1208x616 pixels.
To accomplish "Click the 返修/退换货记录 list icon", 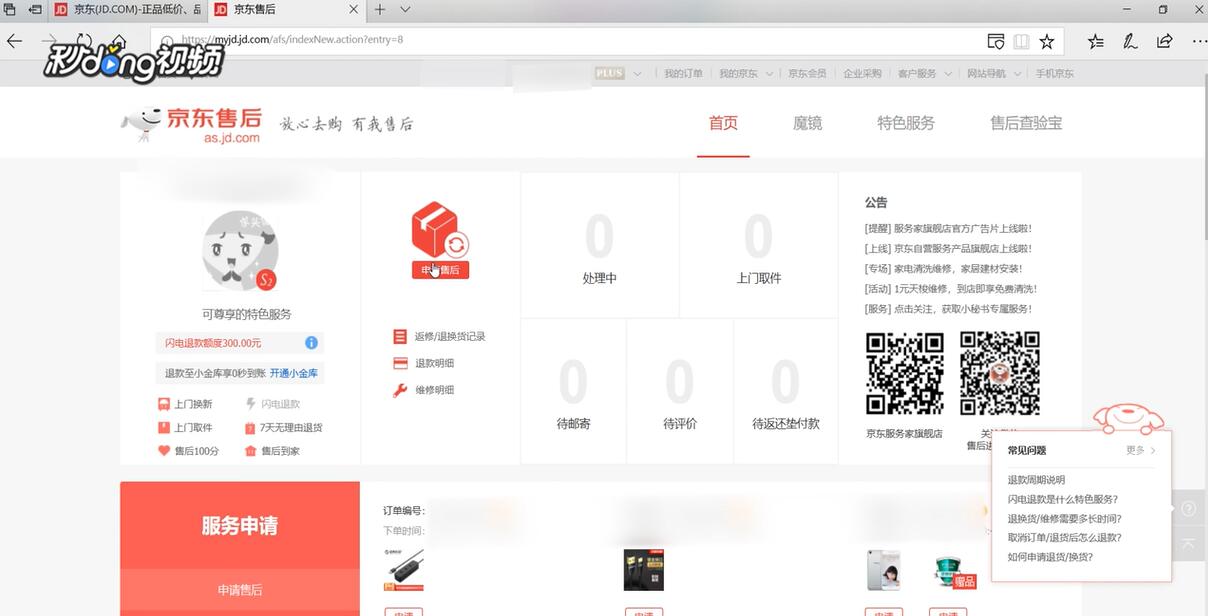I will point(400,337).
